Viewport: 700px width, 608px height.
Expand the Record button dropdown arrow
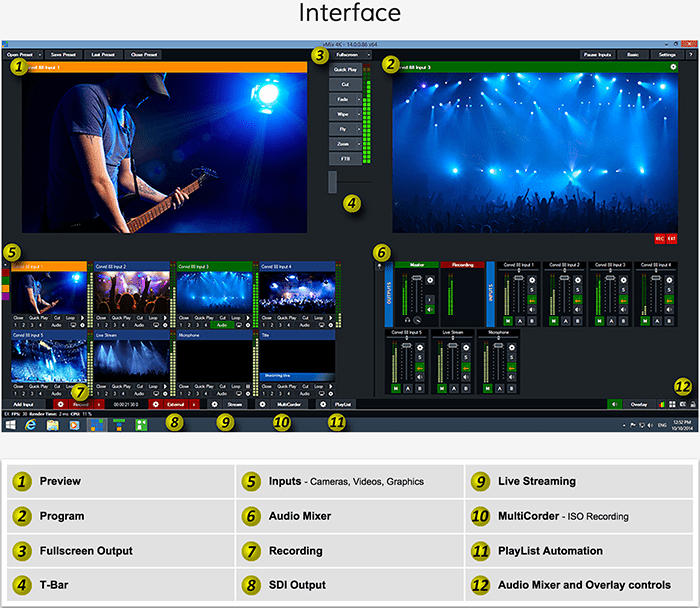pos(99,404)
